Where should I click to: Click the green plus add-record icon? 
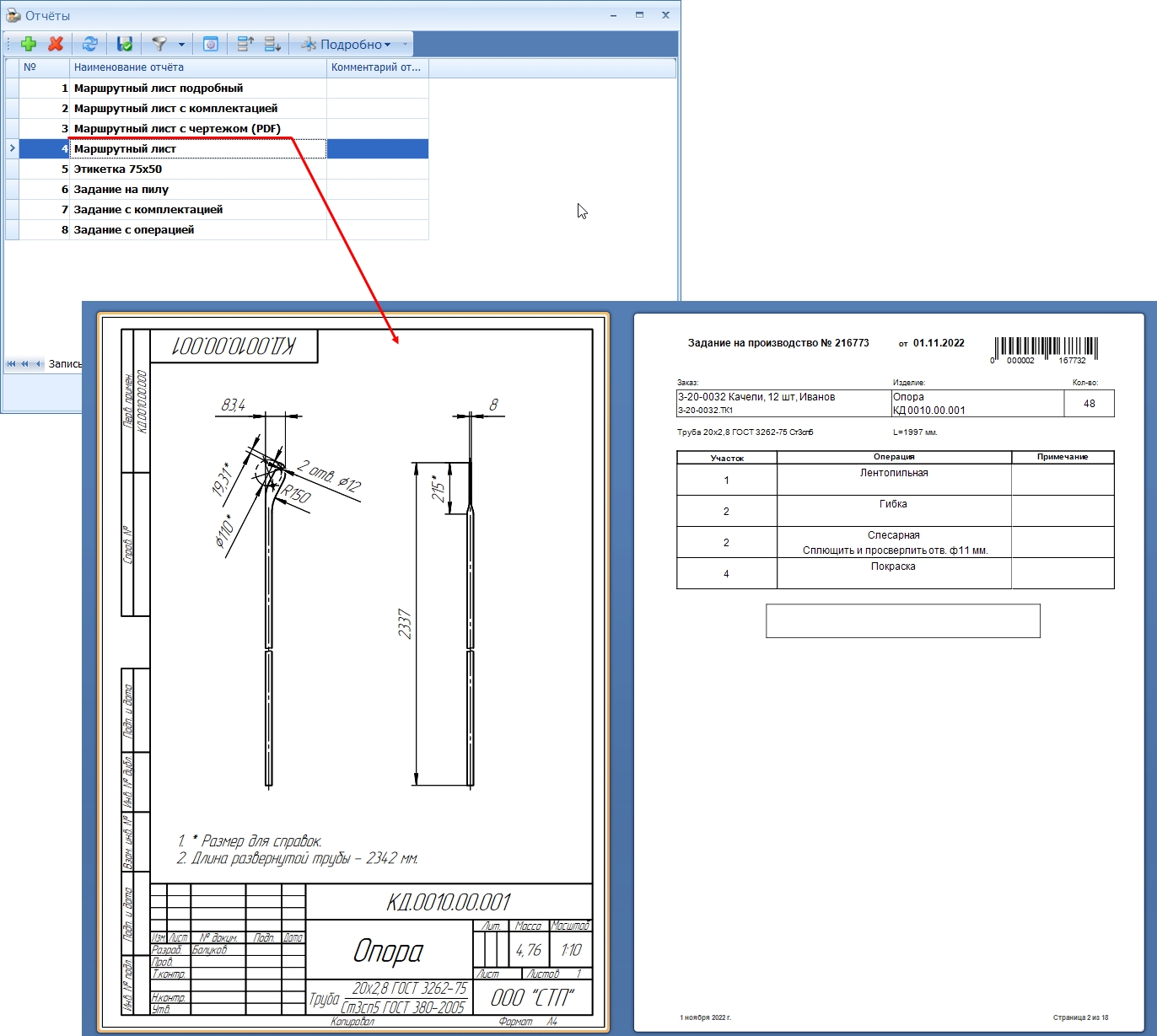(x=29, y=44)
